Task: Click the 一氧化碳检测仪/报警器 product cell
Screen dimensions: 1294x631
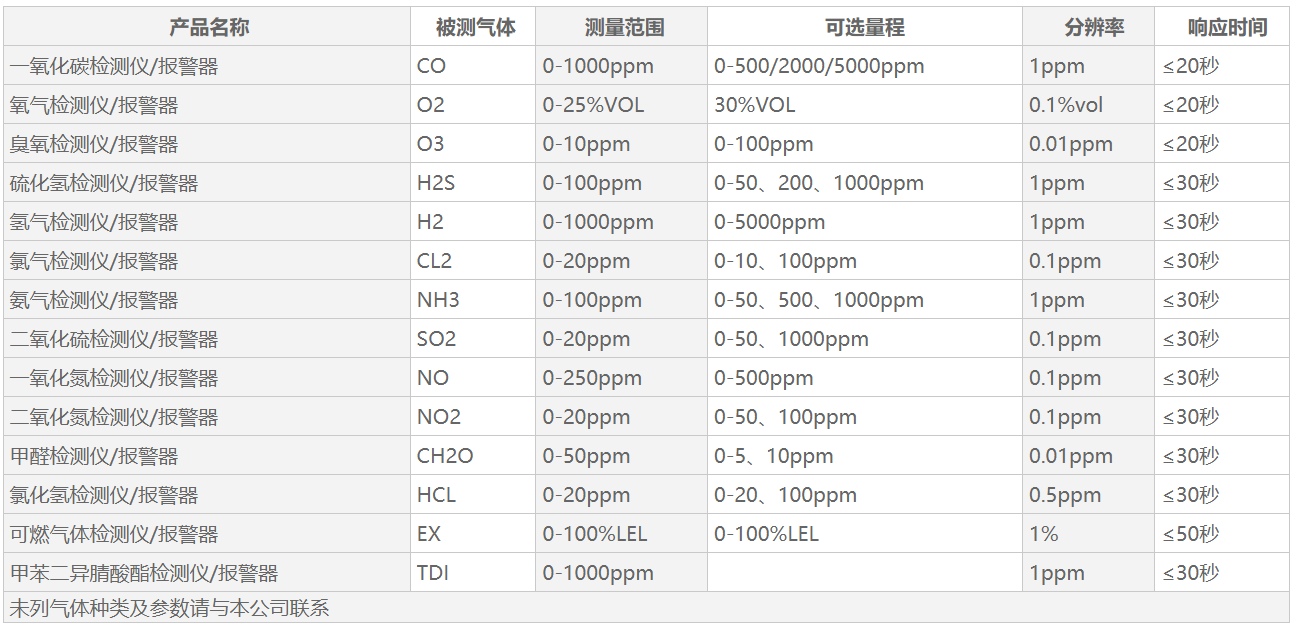Action: (114, 67)
